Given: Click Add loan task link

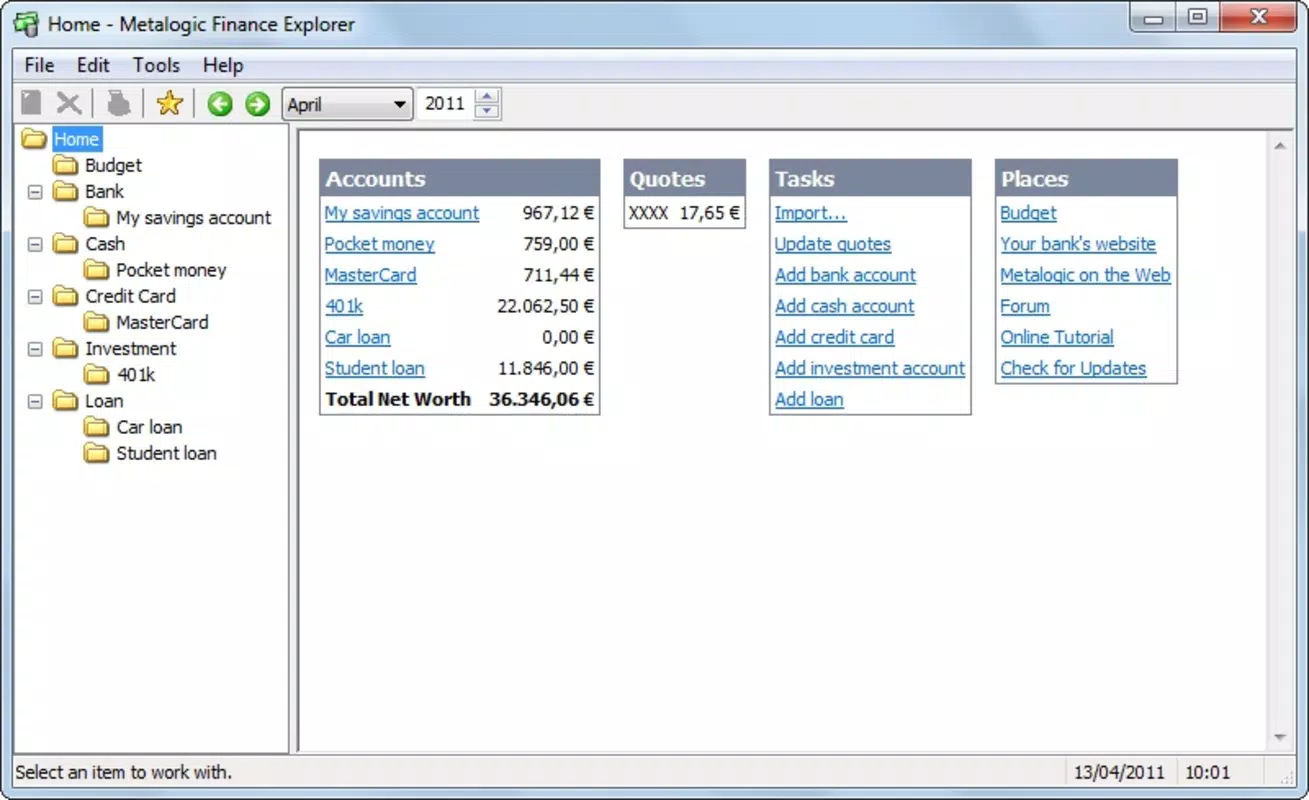Looking at the screenshot, I should 809,399.
